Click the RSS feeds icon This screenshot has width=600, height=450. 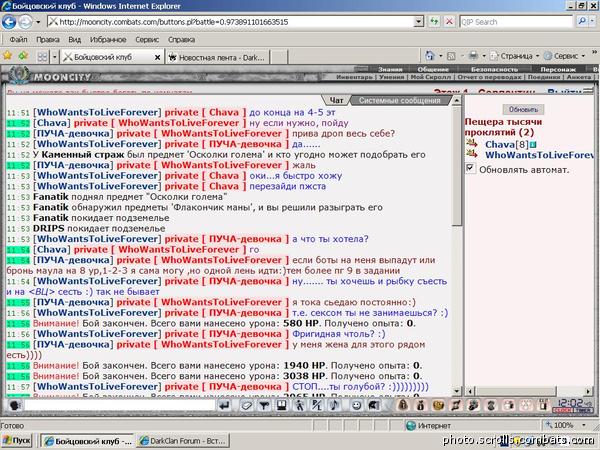pyautogui.click(x=451, y=57)
